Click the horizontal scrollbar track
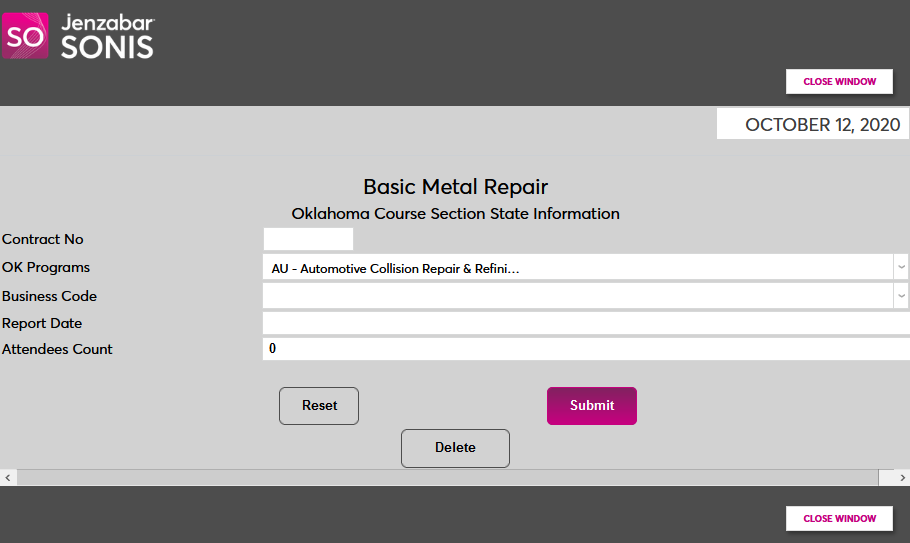910x543 pixels. [450, 478]
